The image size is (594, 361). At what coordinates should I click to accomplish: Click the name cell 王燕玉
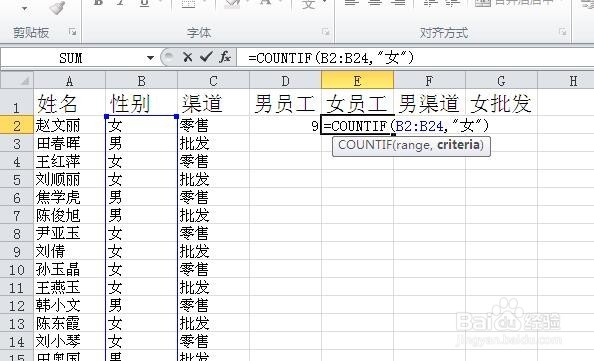69,288
